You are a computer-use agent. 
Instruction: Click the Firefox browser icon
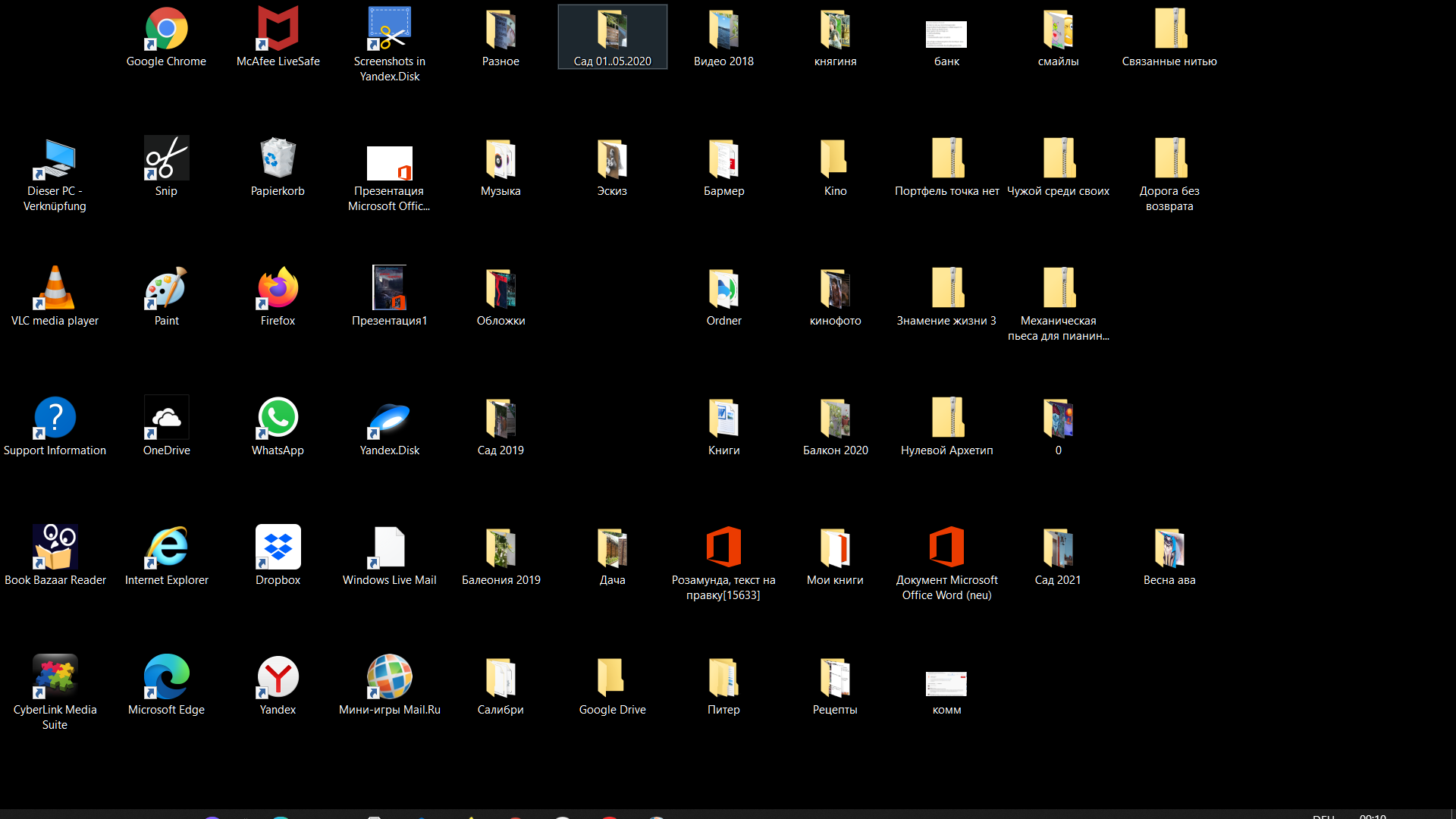278,289
